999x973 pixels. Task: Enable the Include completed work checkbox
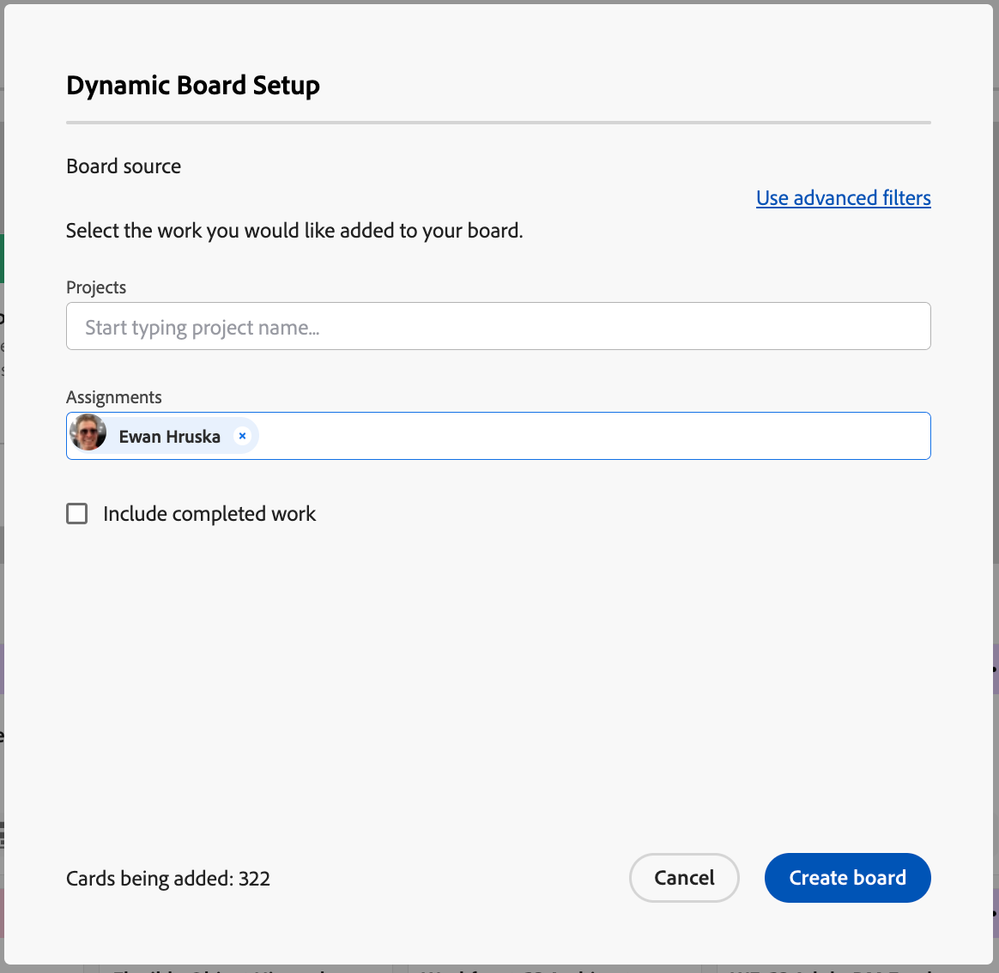pos(77,514)
